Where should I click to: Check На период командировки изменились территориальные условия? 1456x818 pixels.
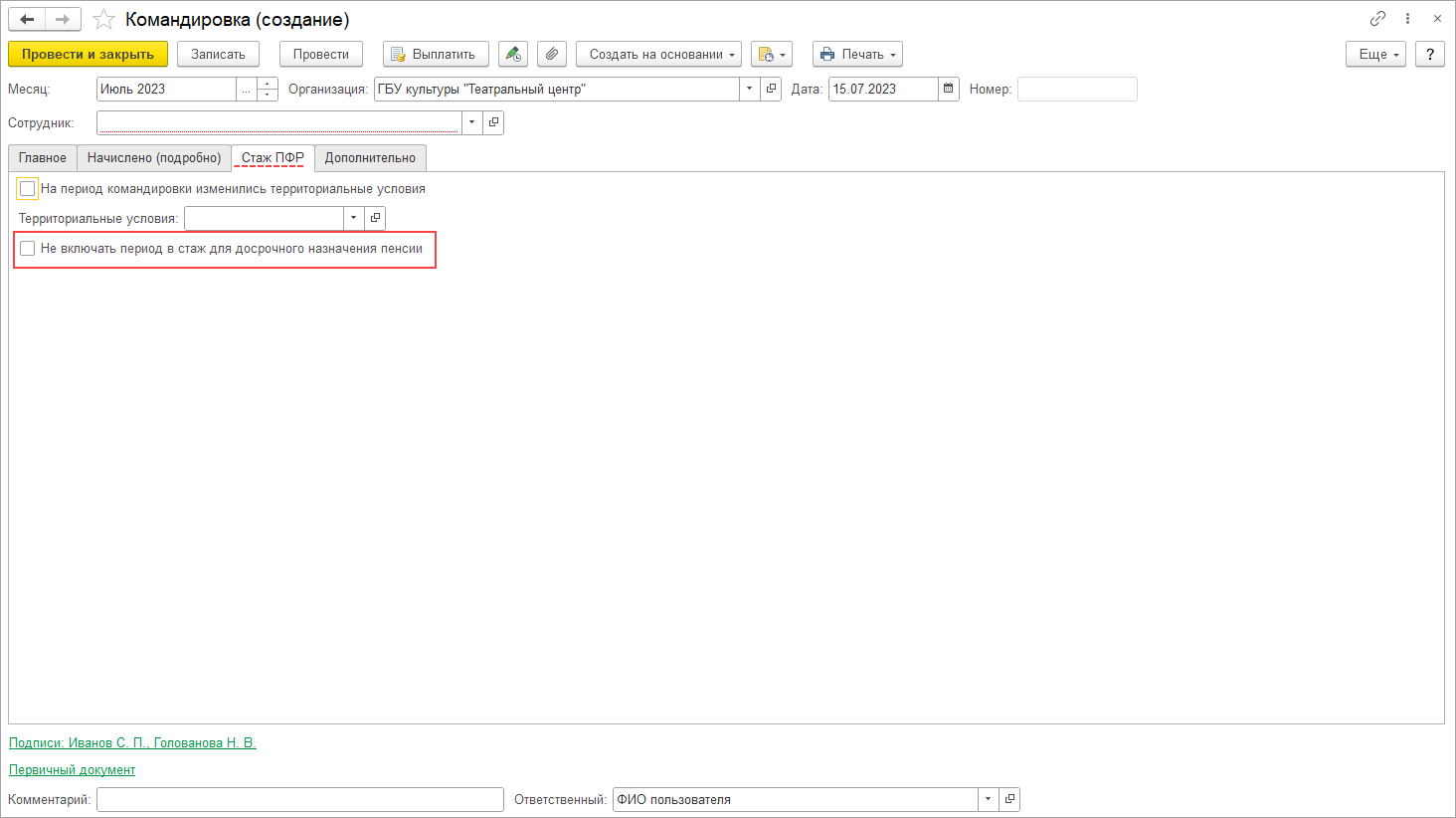[x=28, y=188]
